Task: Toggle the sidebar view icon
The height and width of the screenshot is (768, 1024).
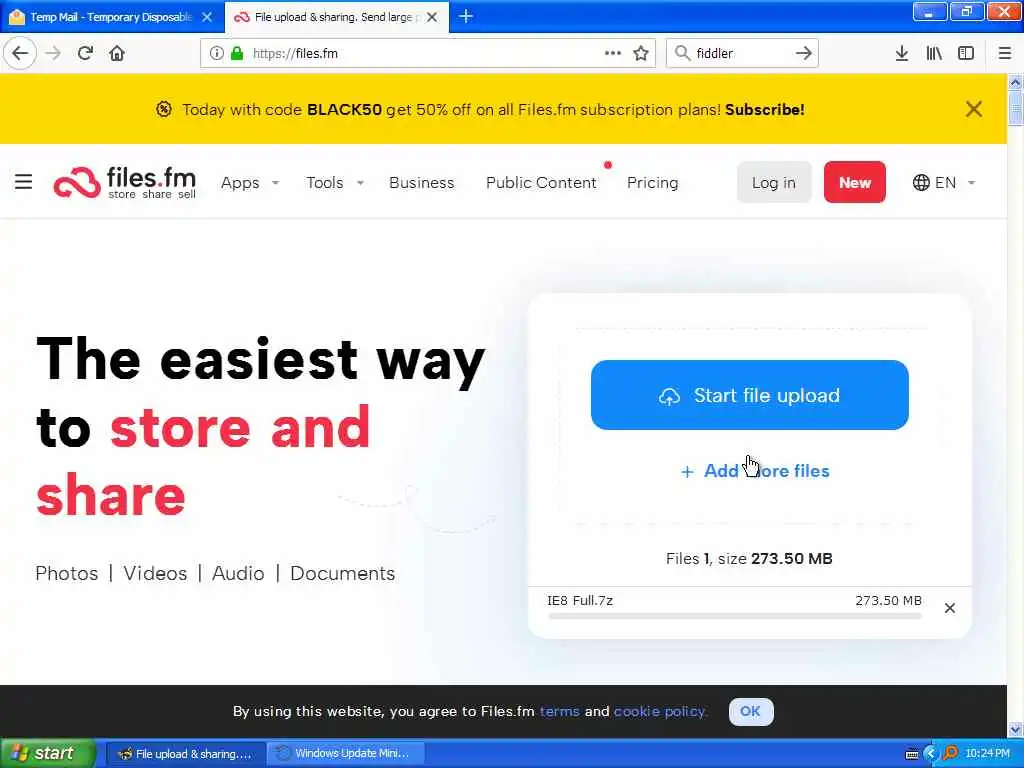Action: pyautogui.click(x=966, y=53)
